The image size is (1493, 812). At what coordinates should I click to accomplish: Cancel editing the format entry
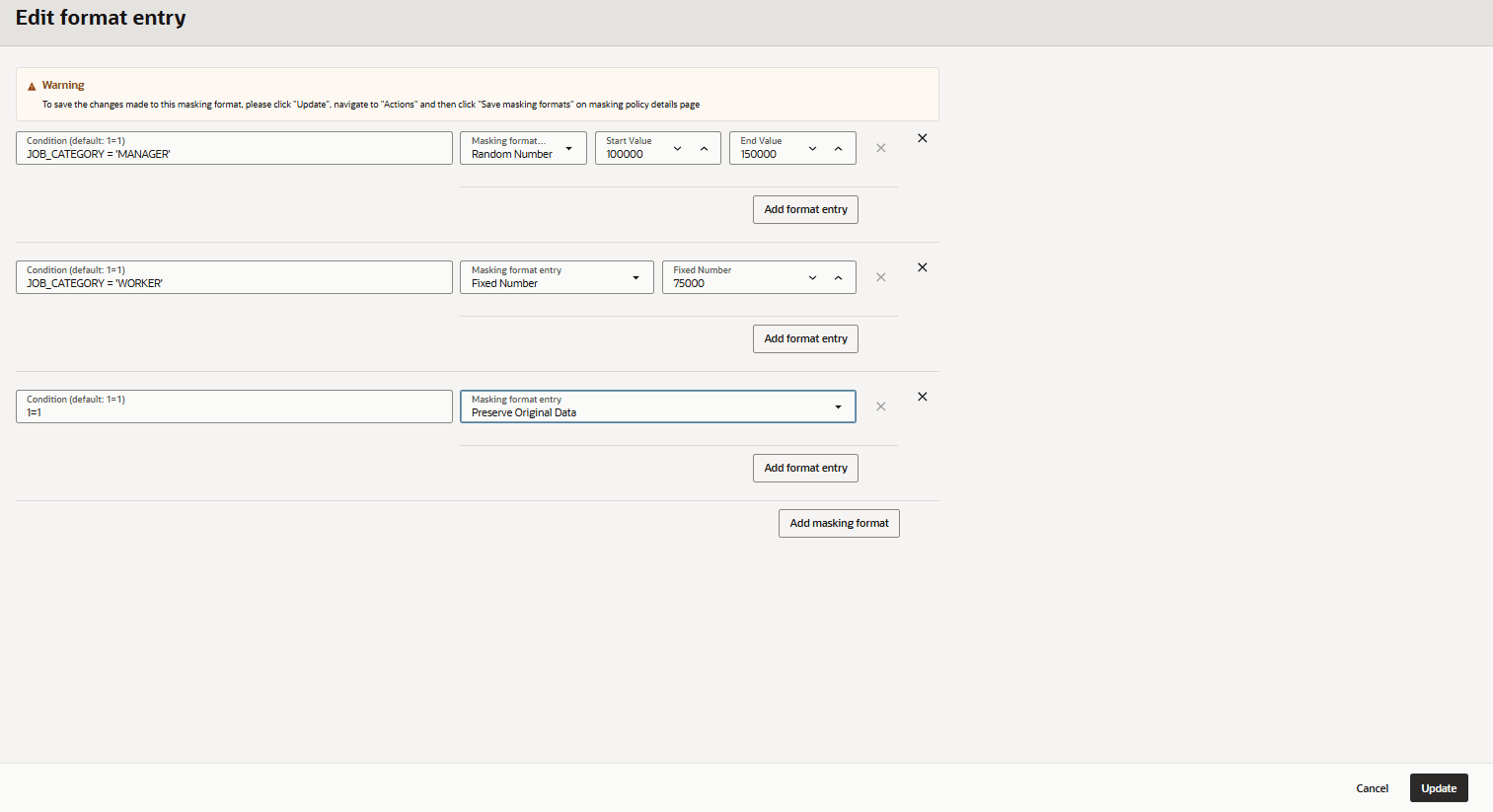point(1372,787)
